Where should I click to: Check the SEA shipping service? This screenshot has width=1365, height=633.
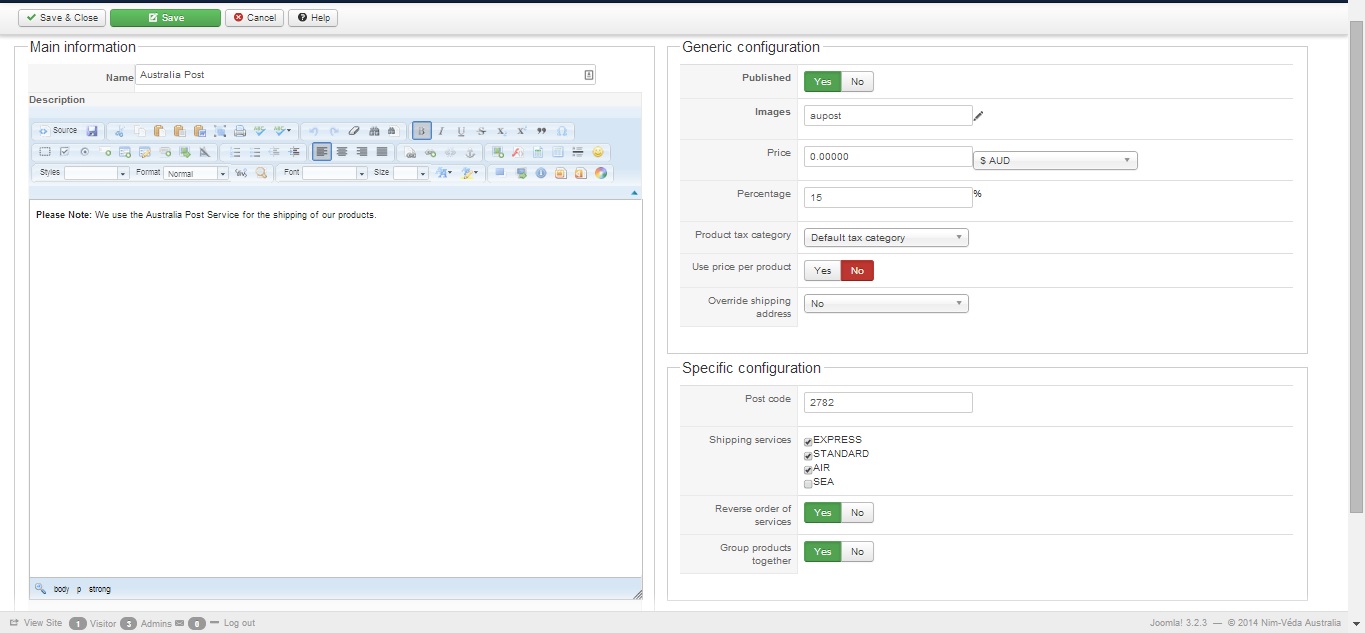click(x=808, y=483)
